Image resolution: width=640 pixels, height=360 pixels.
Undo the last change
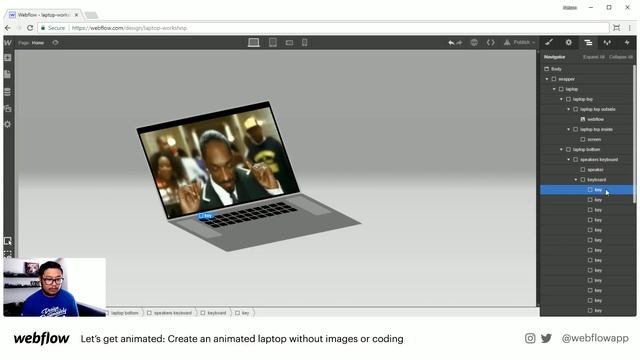(x=451, y=42)
